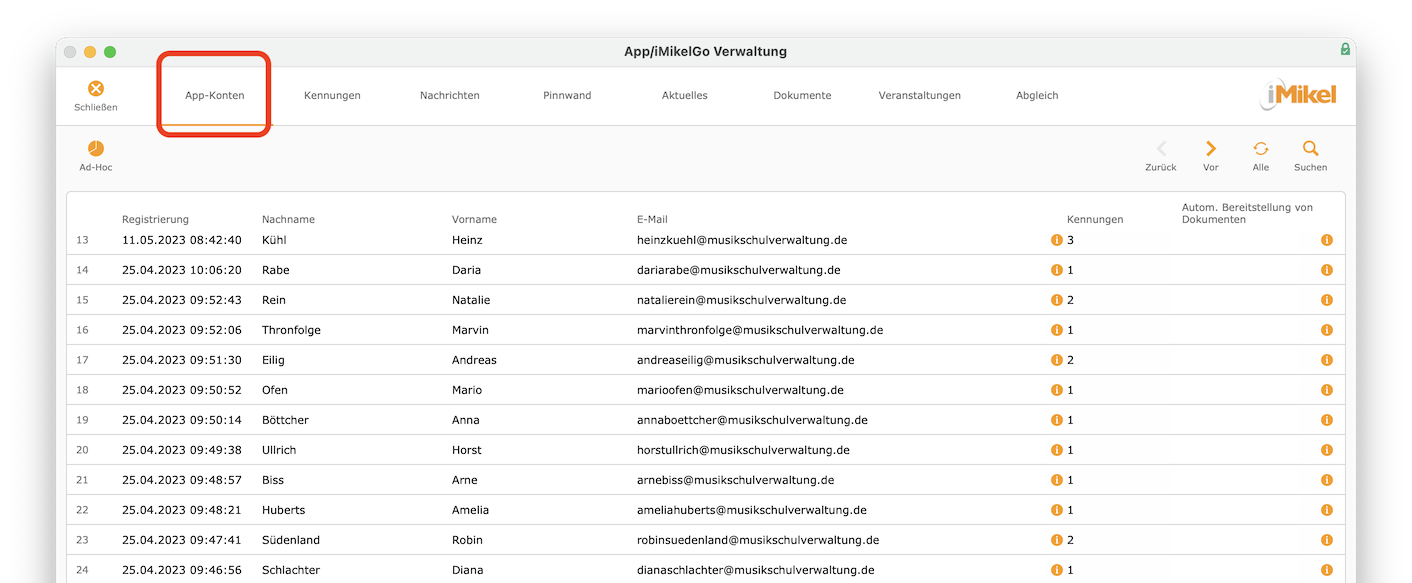Viewport: 1412px width, 583px height.
Task: Switch to the Abgleich tab
Action: 1037,96
